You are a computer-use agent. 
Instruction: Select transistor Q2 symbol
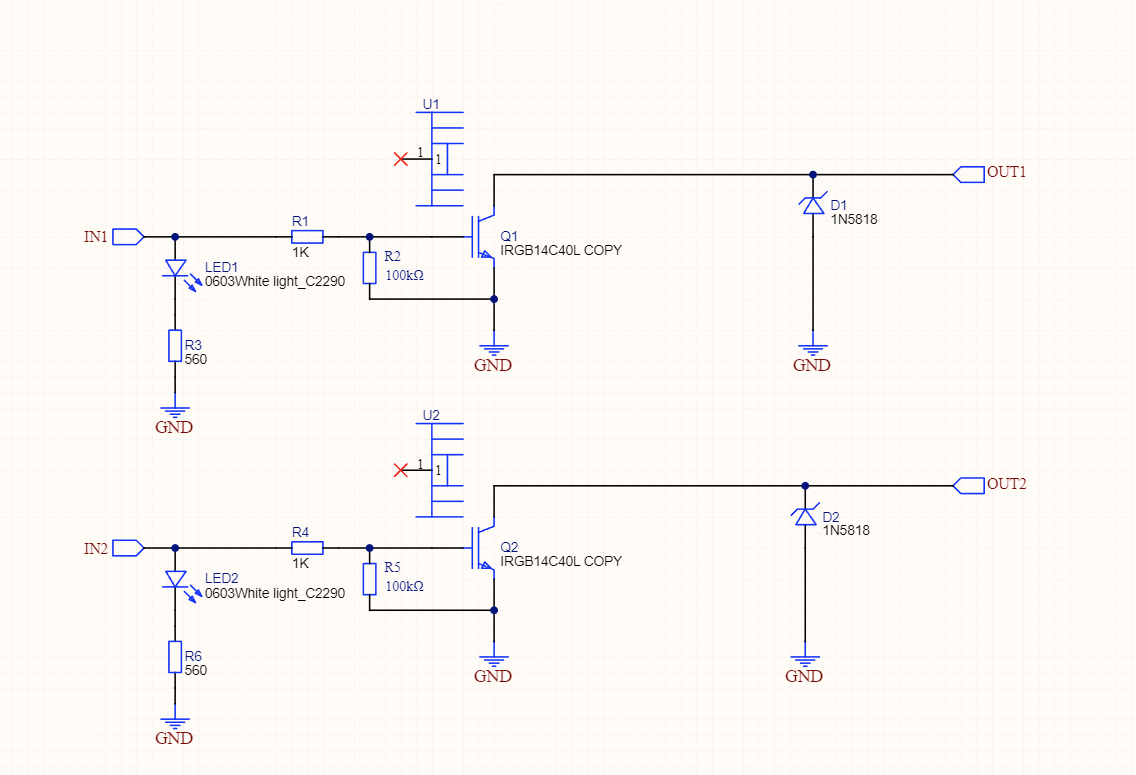[483, 548]
